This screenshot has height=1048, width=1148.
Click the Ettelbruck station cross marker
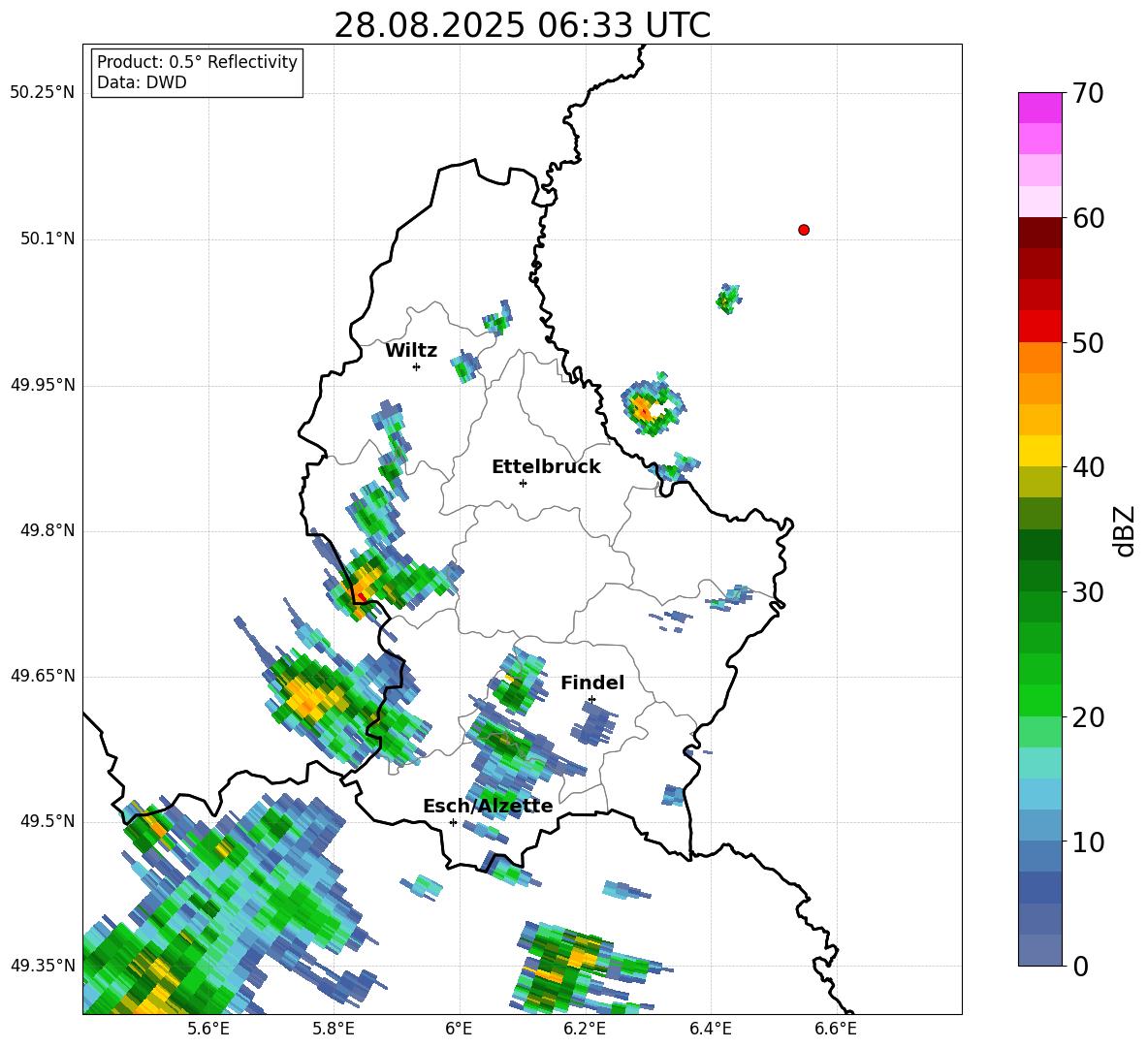(523, 483)
